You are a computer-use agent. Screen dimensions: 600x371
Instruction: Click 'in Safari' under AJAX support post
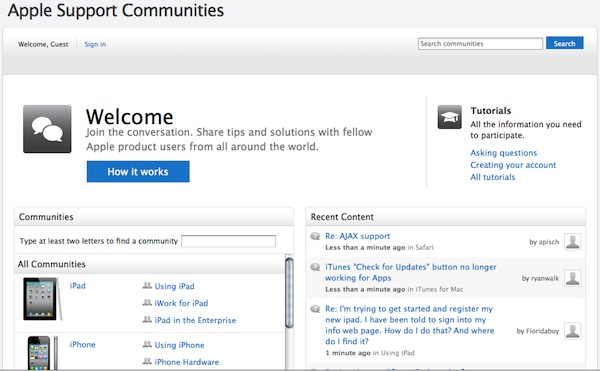[x=421, y=247]
